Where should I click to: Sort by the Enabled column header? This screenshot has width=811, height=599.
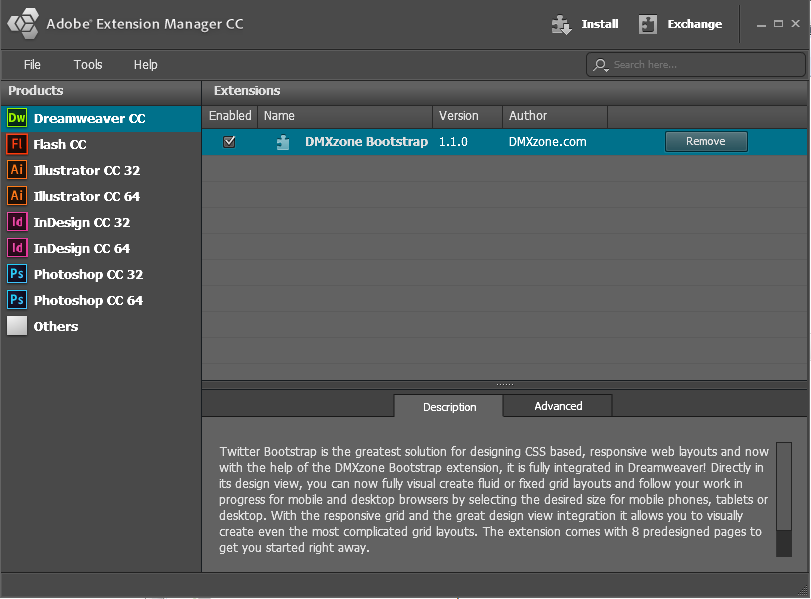(x=230, y=116)
